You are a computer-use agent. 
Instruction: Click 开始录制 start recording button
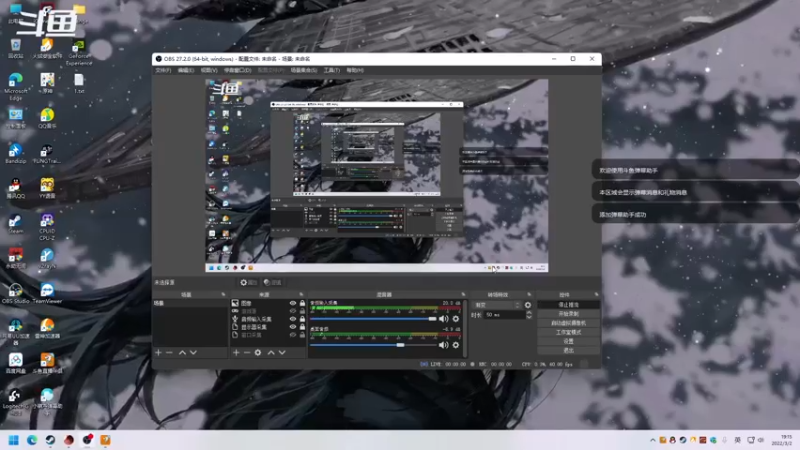568,314
